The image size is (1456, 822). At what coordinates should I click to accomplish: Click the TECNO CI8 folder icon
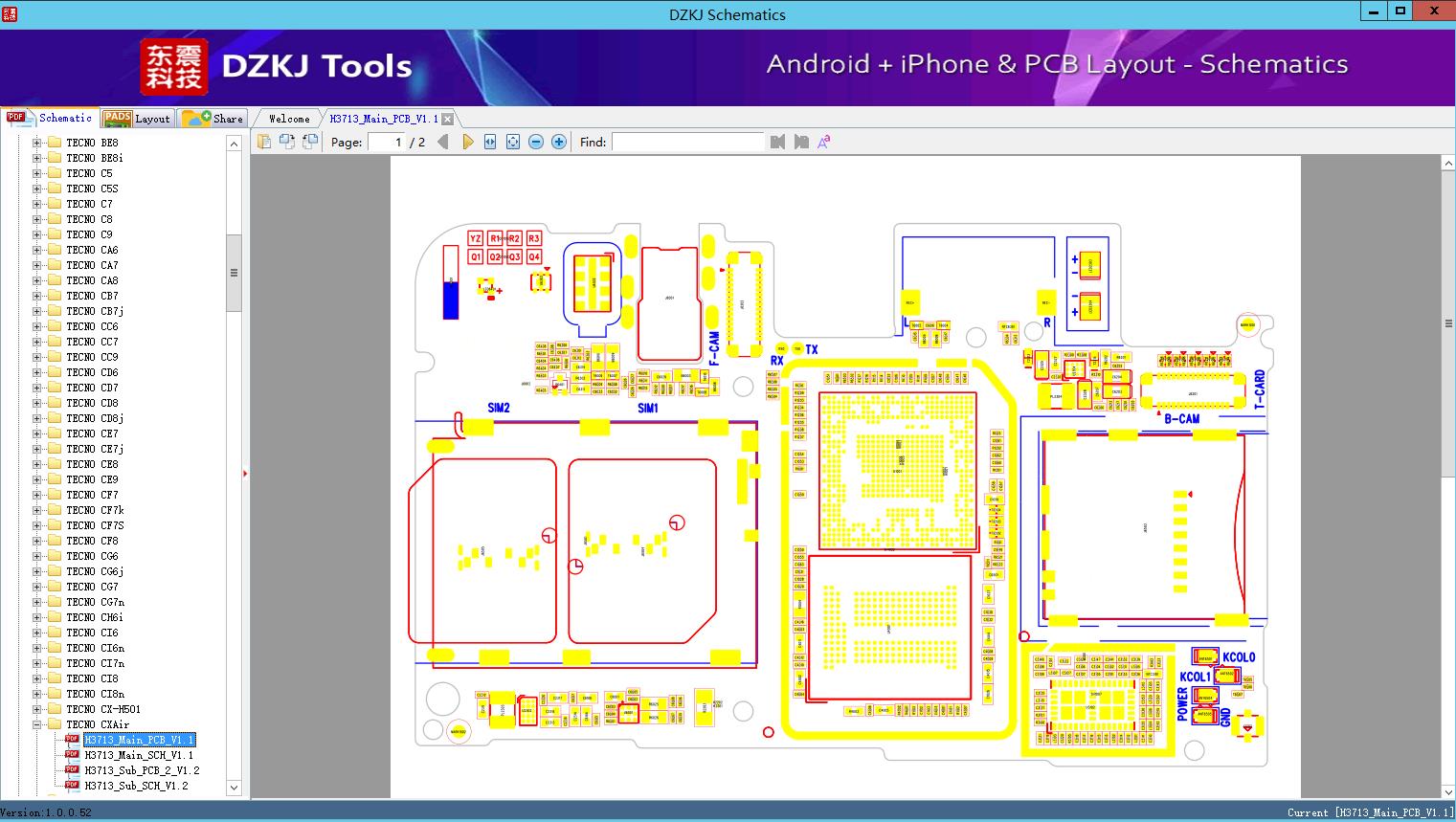(x=55, y=678)
